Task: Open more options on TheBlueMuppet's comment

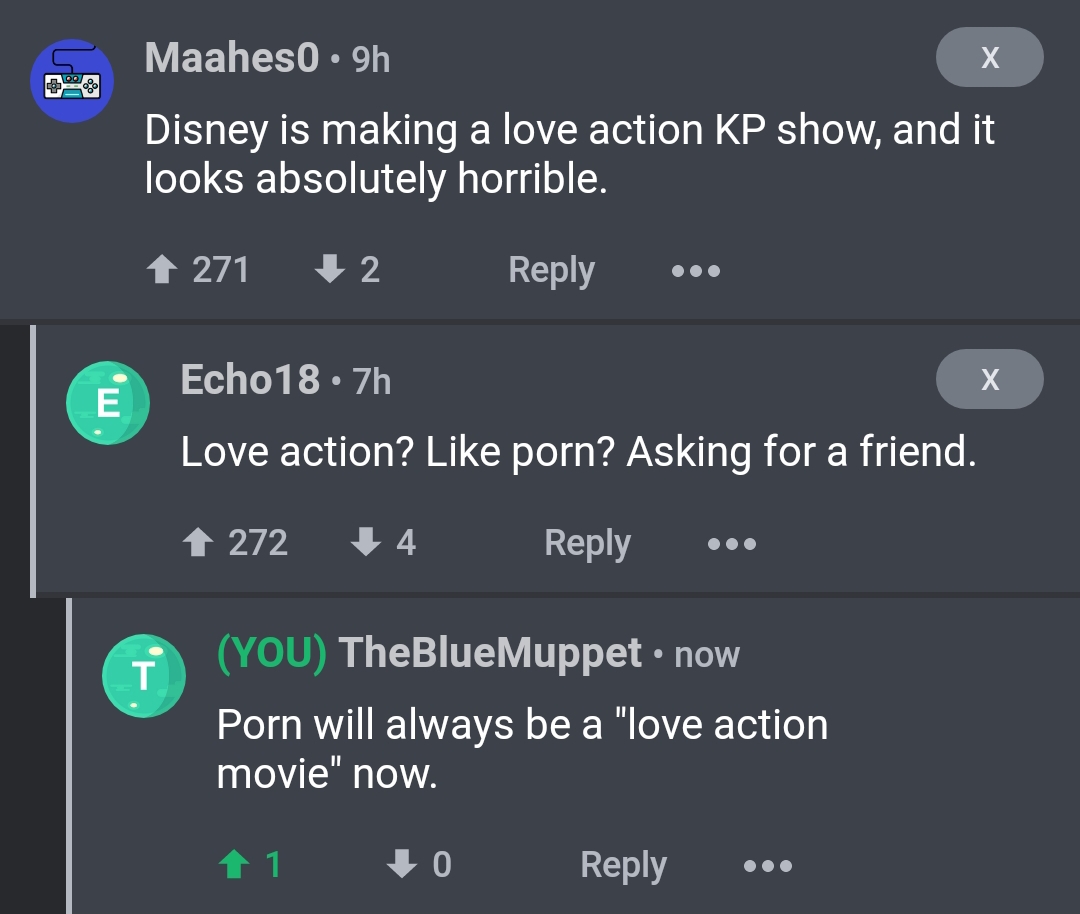Action: (x=767, y=866)
